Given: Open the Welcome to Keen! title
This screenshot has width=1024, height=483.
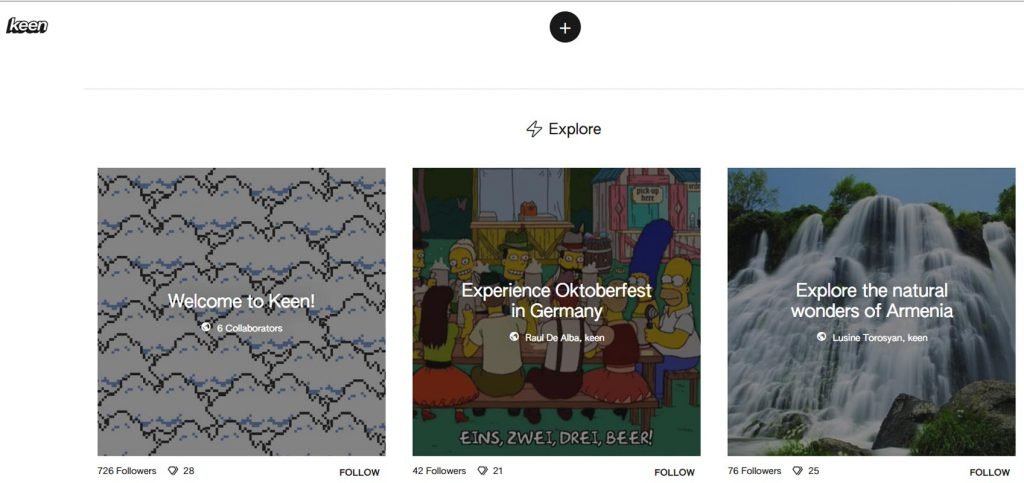Looking at the screenshot, I should [241, 301].
